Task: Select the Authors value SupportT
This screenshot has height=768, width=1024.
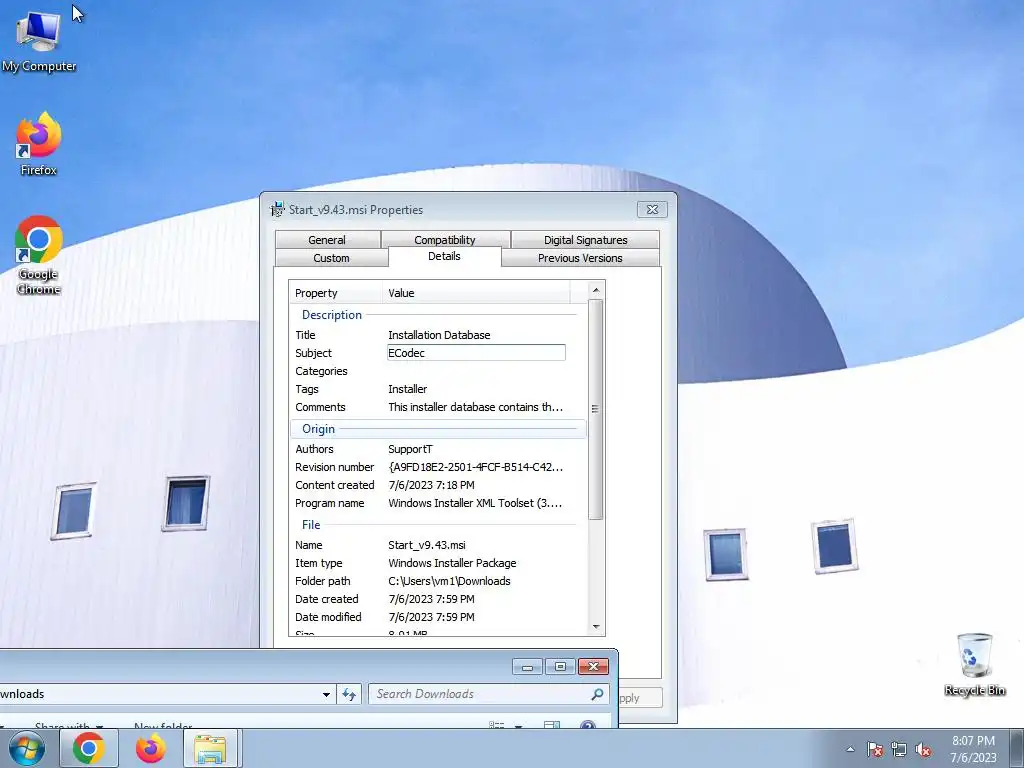Action: pyautogui.click(x=410, y=449)
